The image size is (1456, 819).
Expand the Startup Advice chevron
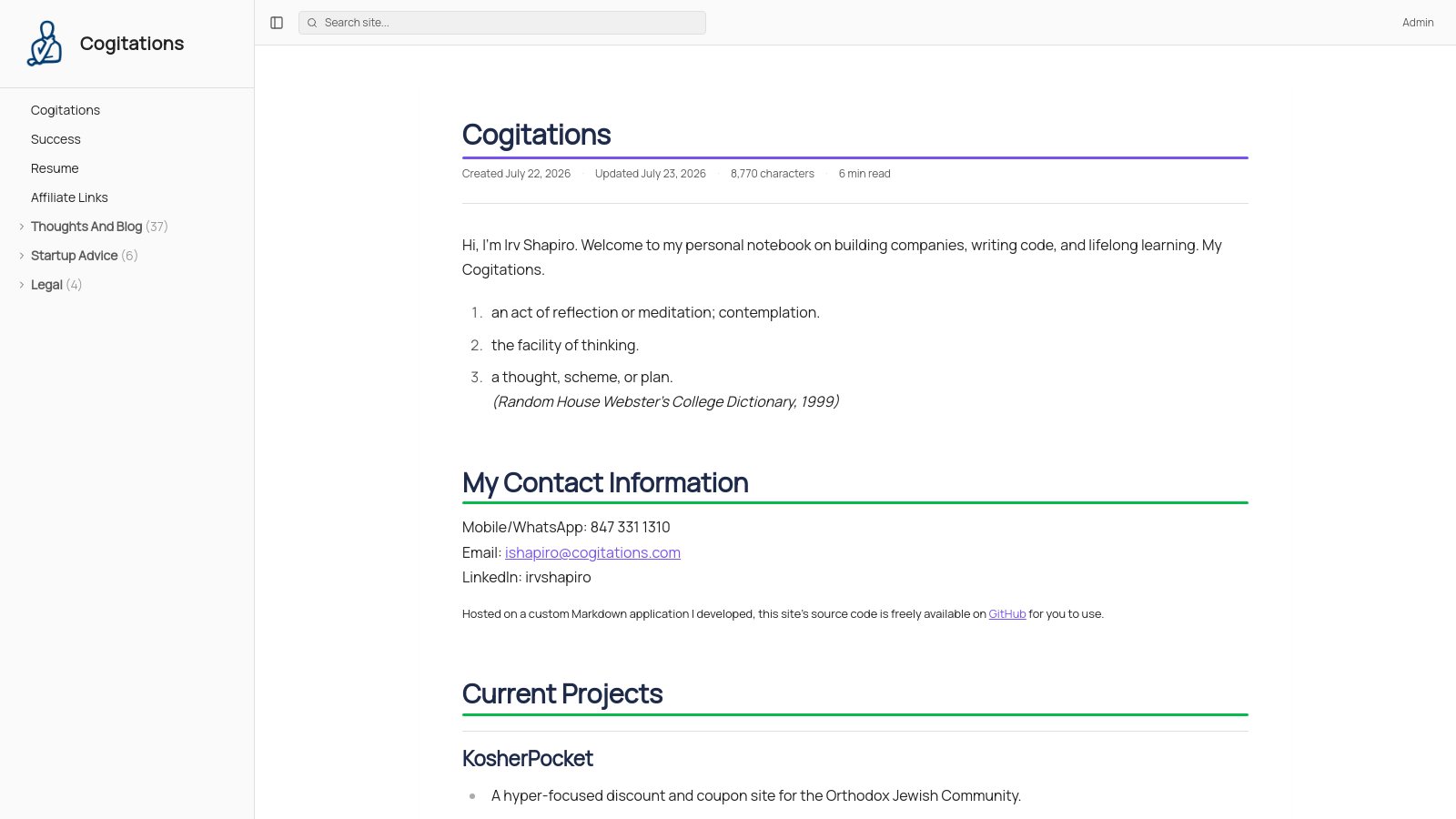[x=22, y=256]
